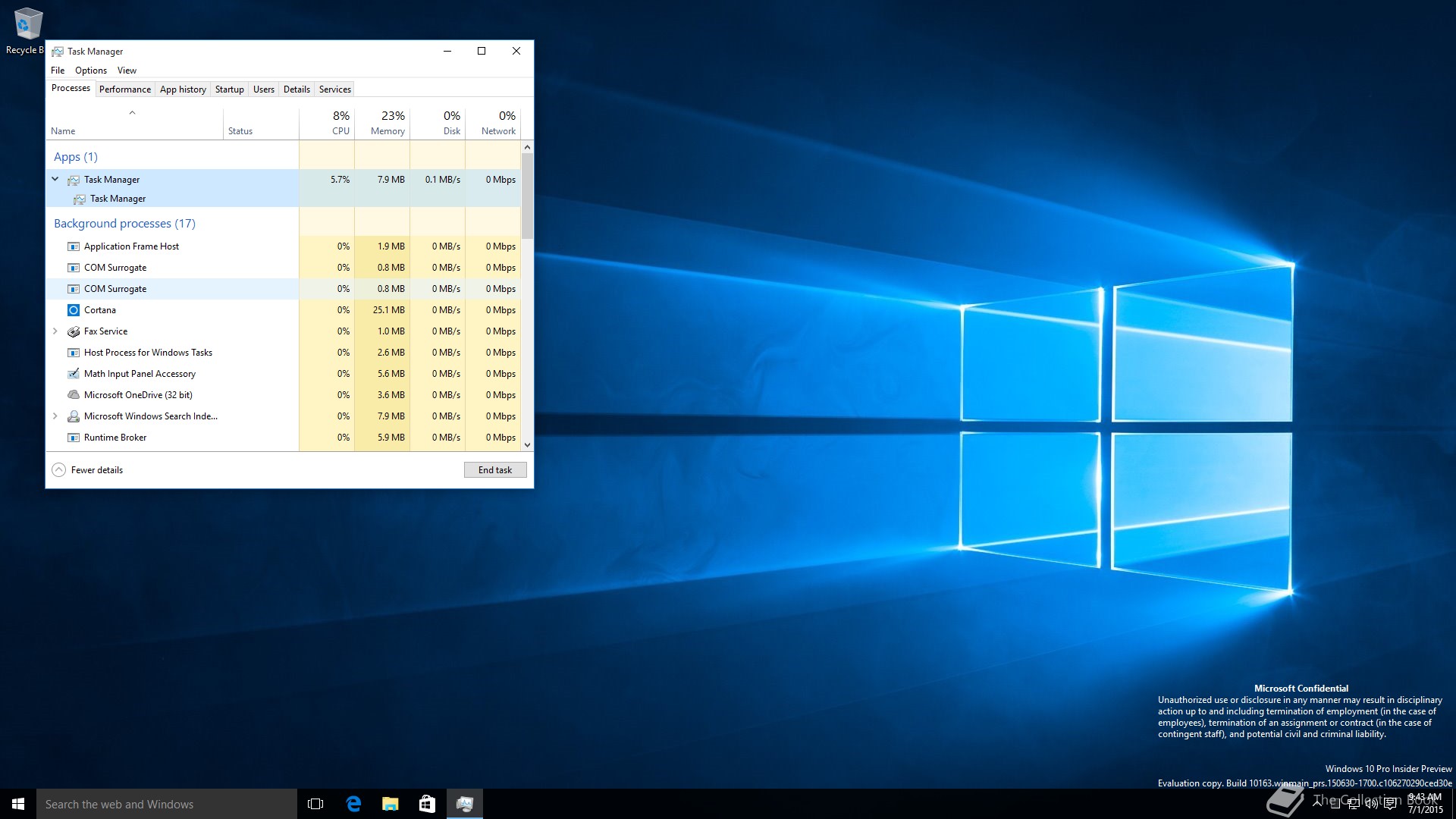1456x819 pixels.
Task: Switch to the App history tab
Action: tap(183, 89)
